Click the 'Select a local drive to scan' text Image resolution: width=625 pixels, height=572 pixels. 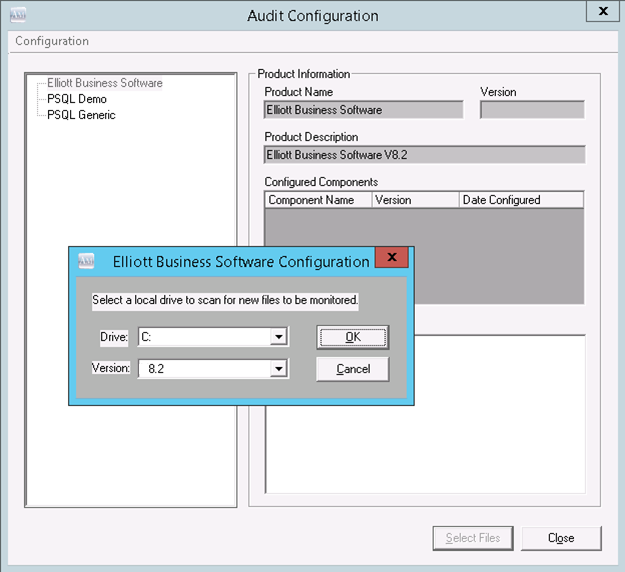[x=225, y=300]
